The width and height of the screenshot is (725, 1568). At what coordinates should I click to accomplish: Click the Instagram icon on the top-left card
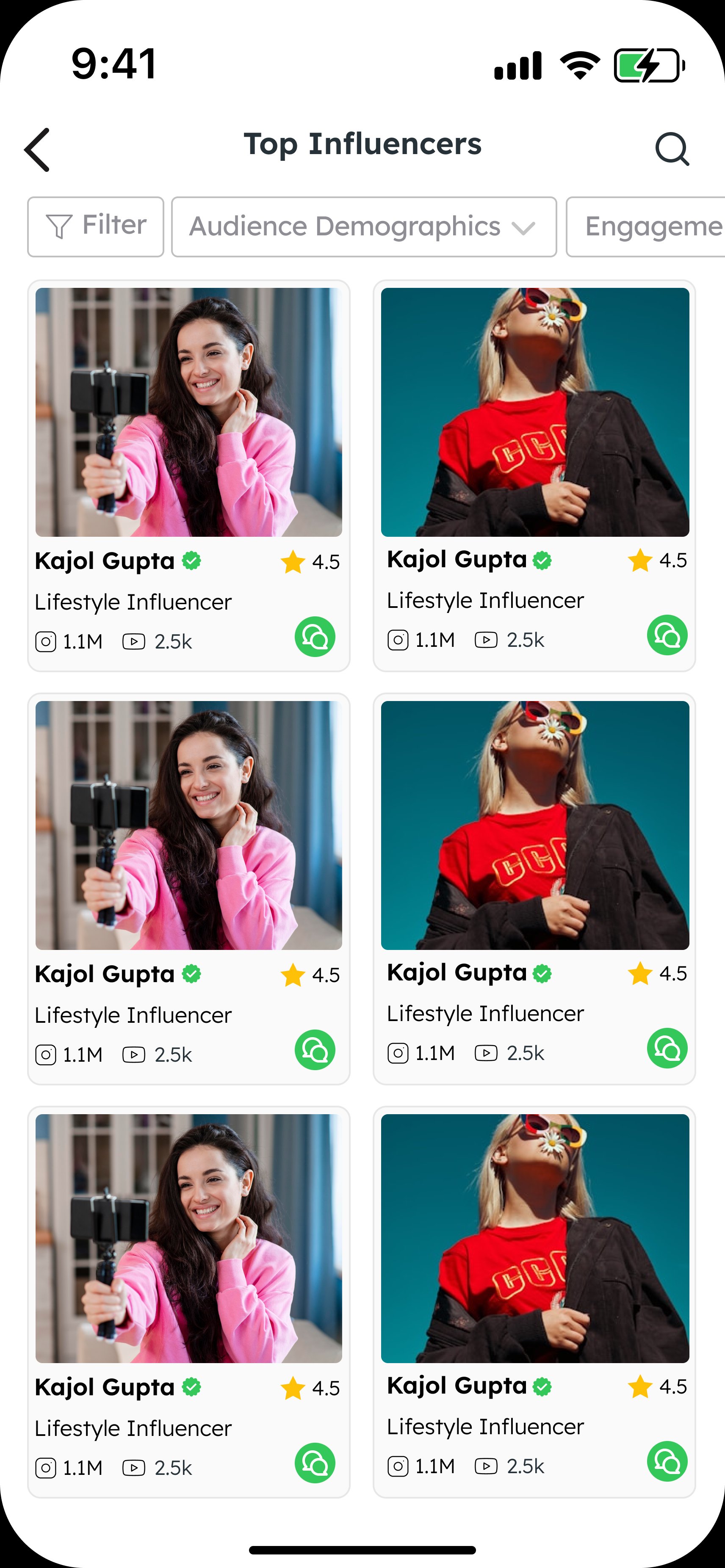click(x=46, y=642)
